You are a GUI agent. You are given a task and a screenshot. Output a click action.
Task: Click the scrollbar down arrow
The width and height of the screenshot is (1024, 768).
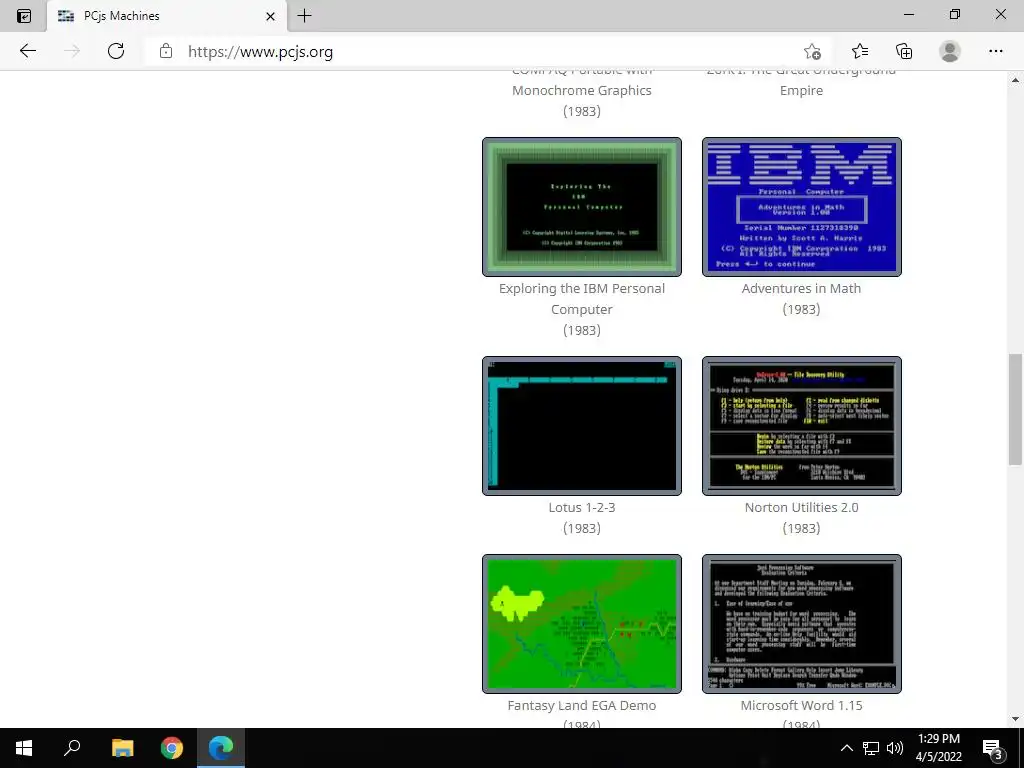(x=1015, y=719)
